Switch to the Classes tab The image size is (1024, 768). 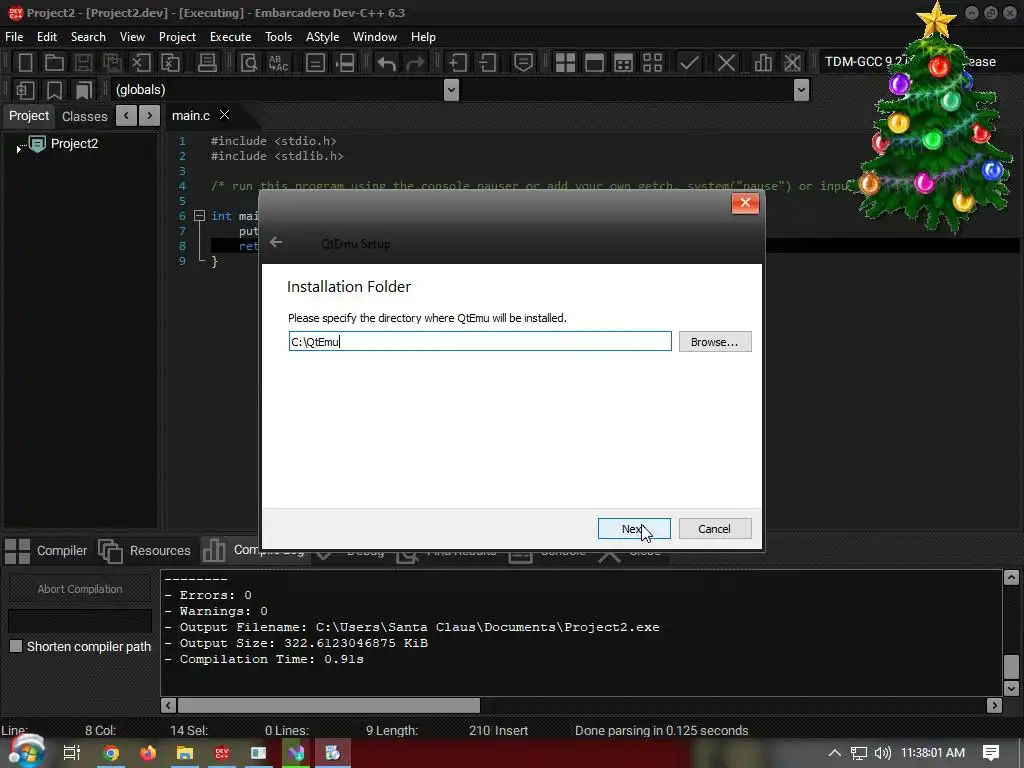pyautogui.click(x=85, y=116)
